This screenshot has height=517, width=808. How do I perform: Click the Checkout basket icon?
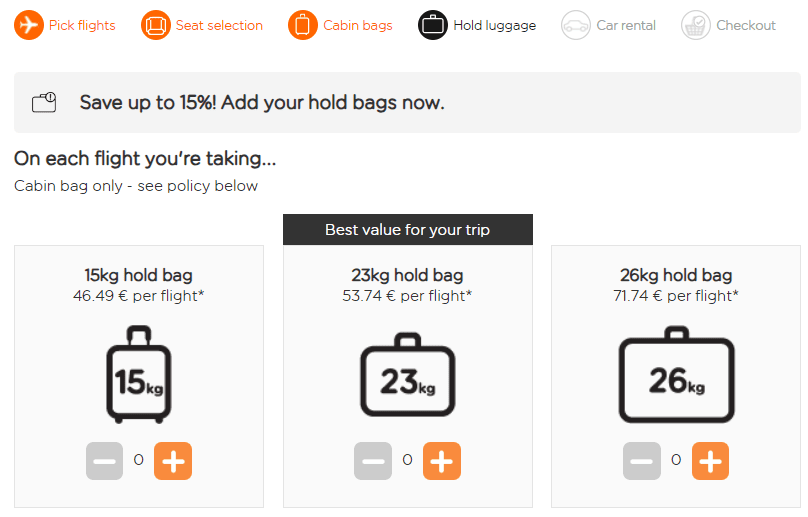(696, 25)
